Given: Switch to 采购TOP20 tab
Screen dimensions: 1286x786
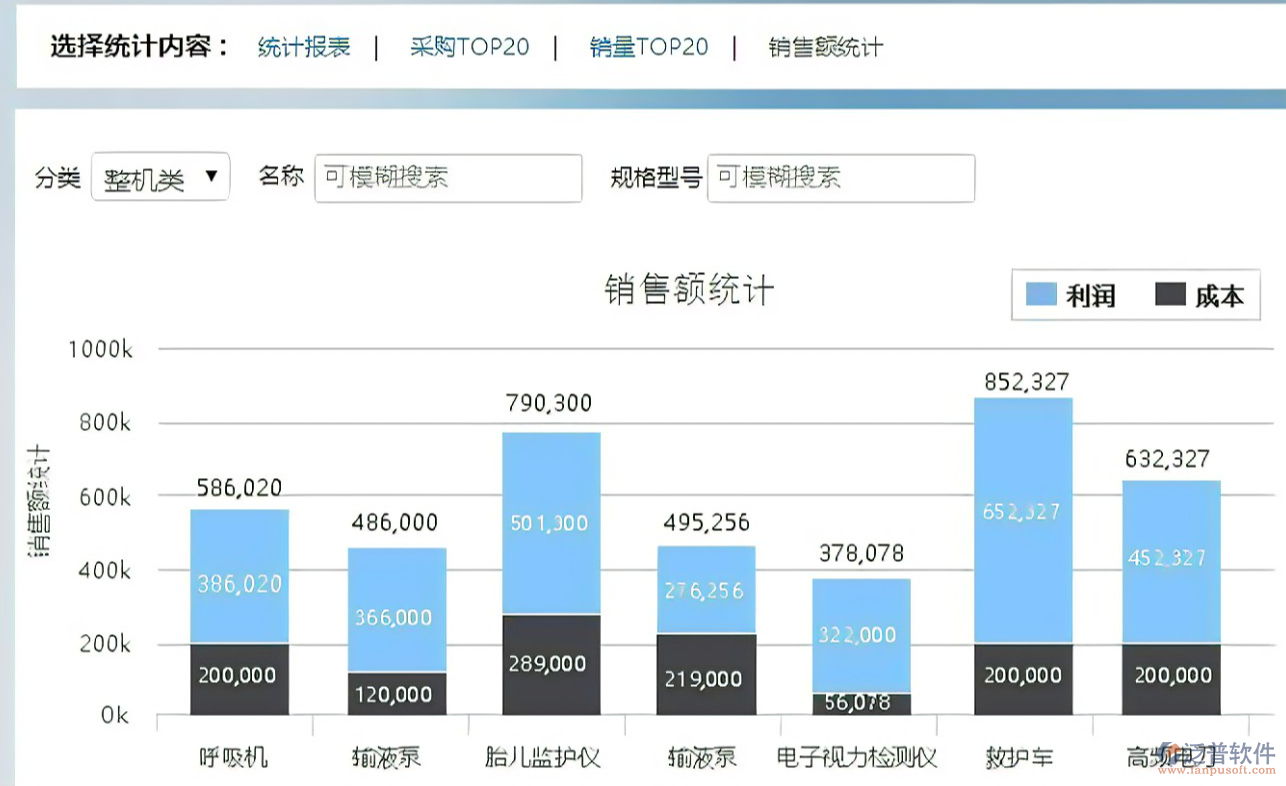Looking at the screenshot, I should [x=469, y=47].
